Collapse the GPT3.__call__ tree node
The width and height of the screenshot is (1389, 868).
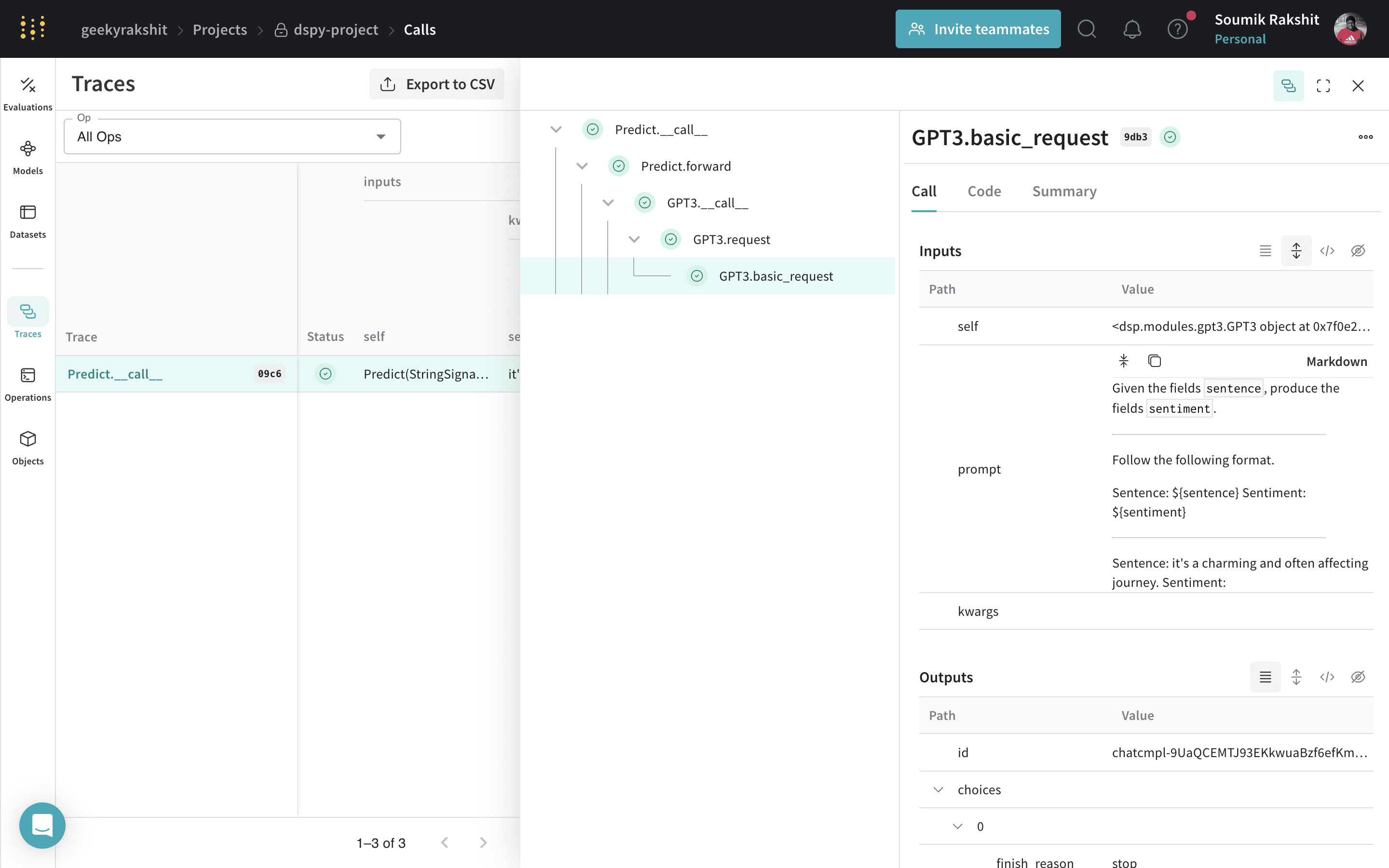[x=608, y=203]
